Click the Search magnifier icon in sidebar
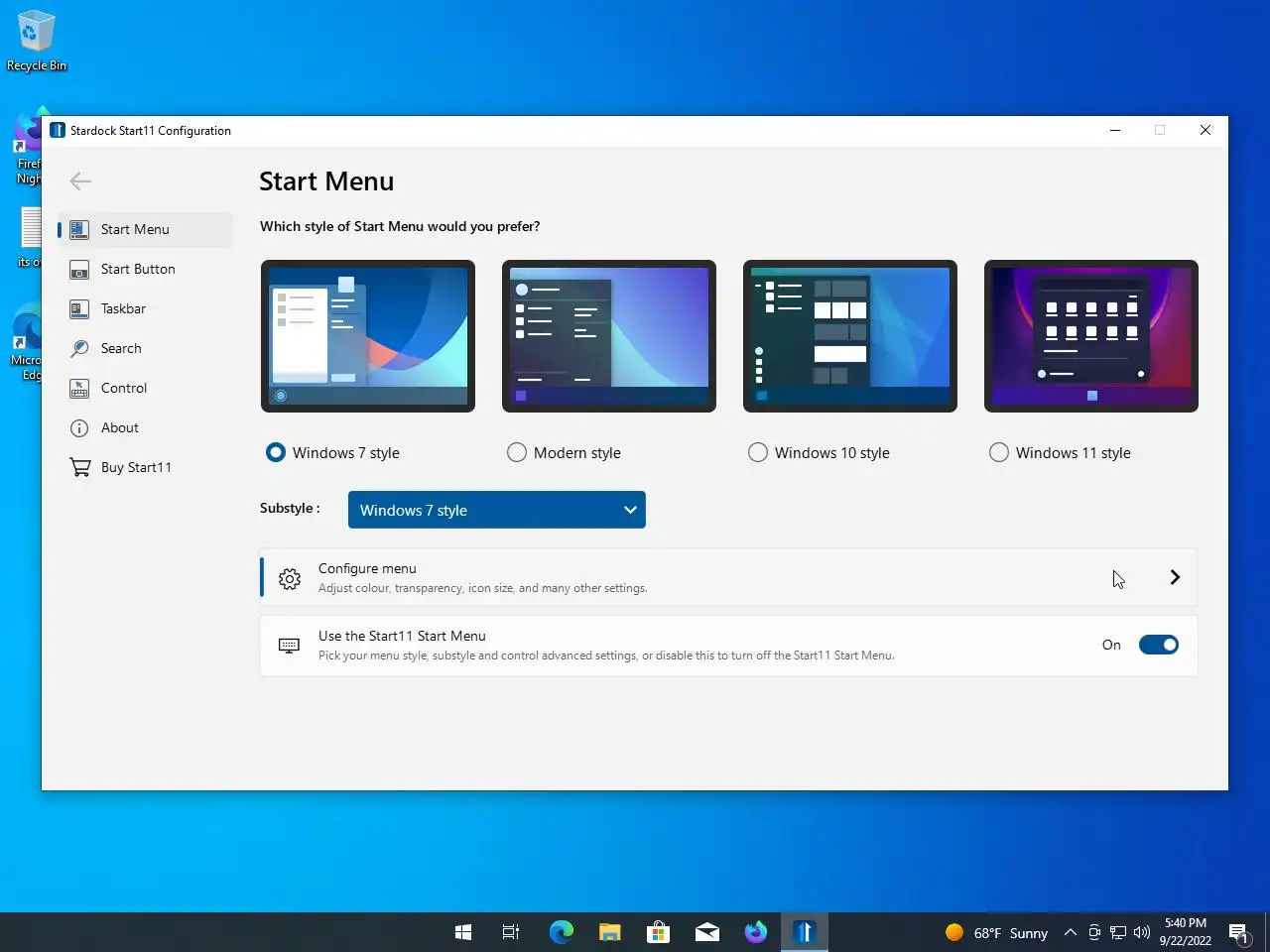Screen dimensions: 1270x952 tap(79, 348)
